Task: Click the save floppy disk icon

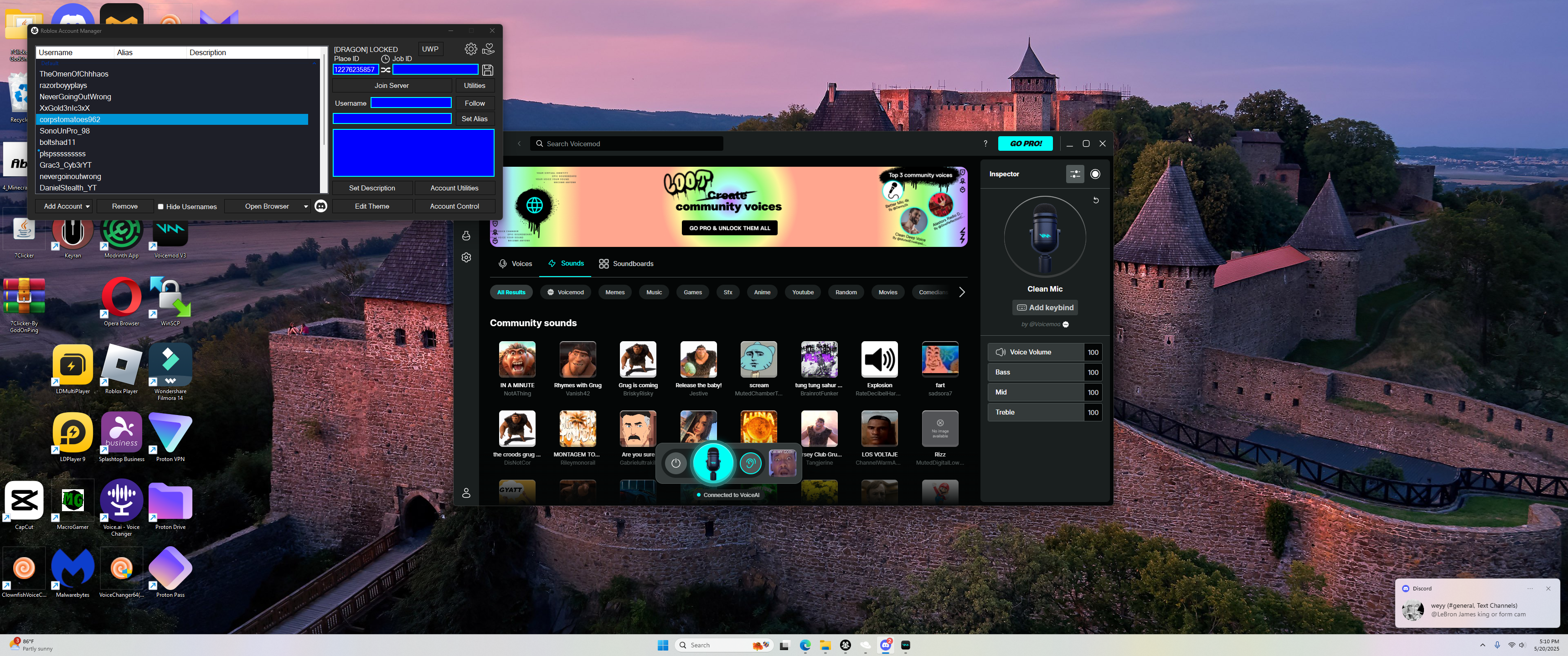Action: (488, 70)
